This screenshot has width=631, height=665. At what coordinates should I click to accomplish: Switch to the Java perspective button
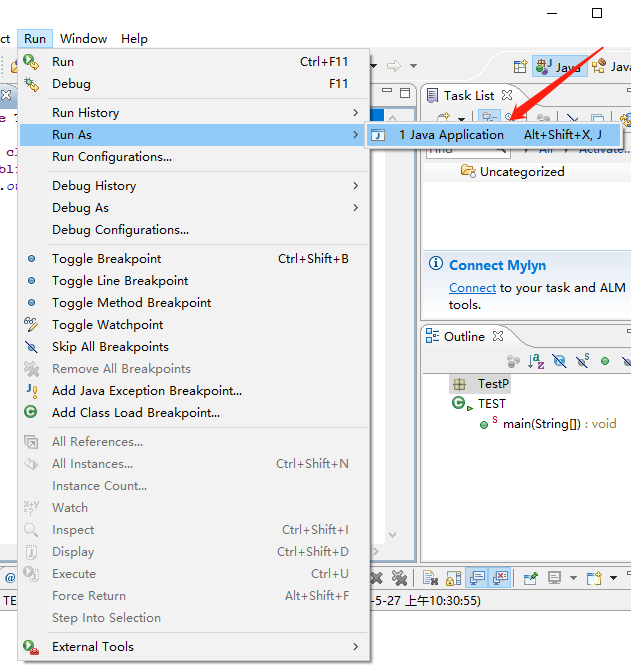click(x=559, y=67)
